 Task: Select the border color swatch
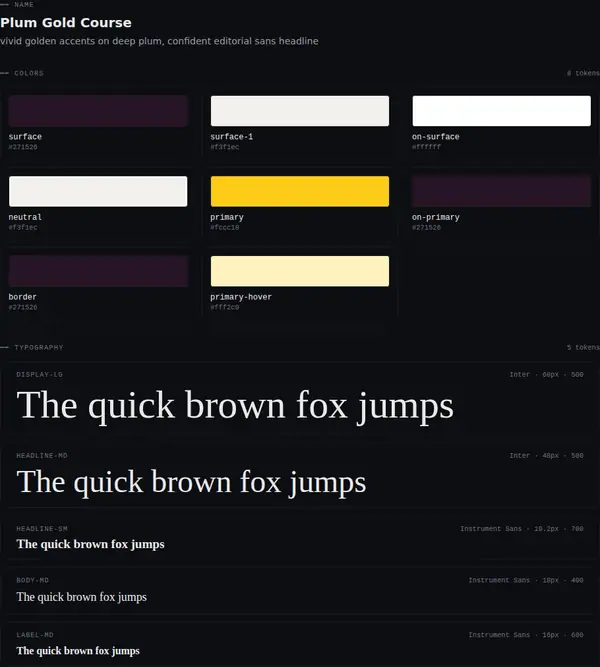[98, 271]
